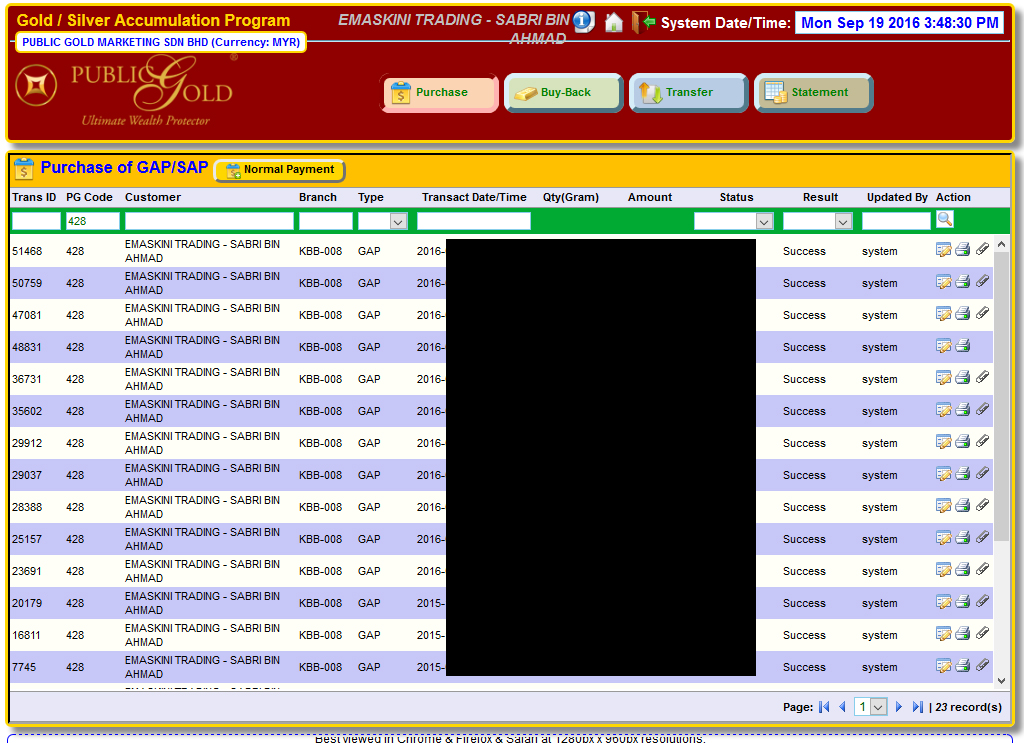Image resolution: width=1024 pixels, height=743 pixels.
Task: Open the Purchase menu button
Action: tap(439, 93)
